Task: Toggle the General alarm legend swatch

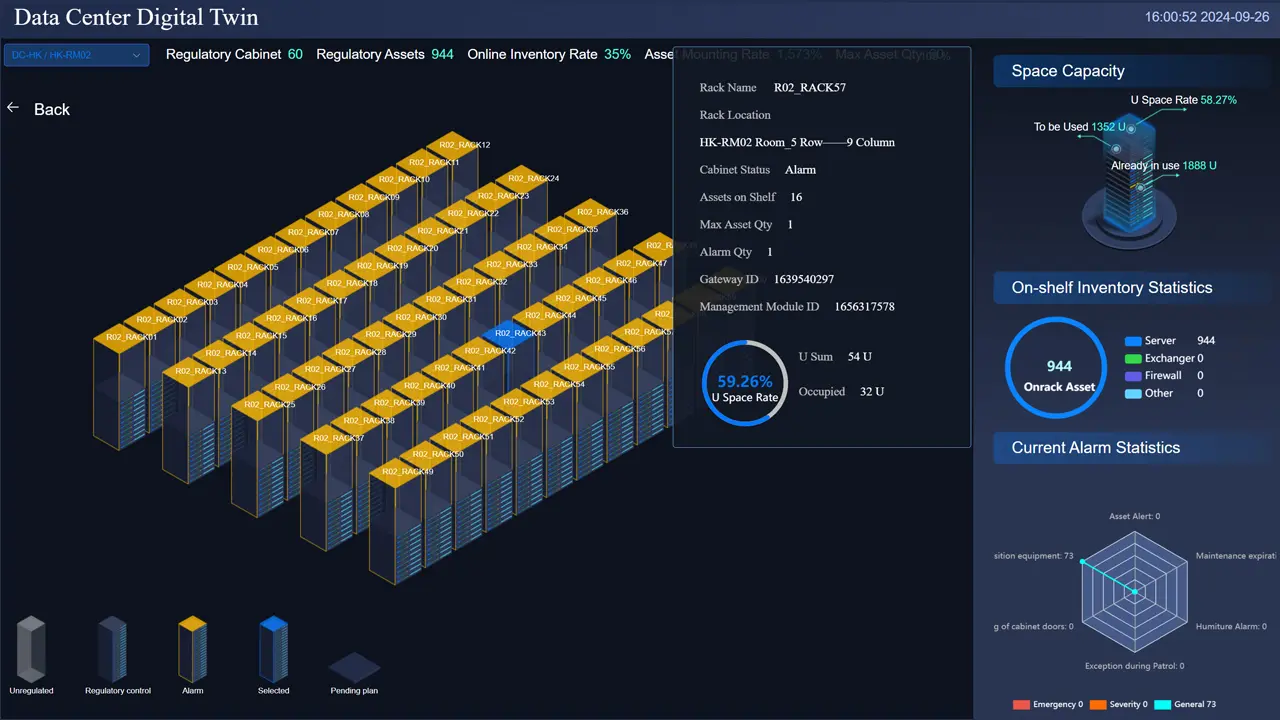Action: point(1163,705)
